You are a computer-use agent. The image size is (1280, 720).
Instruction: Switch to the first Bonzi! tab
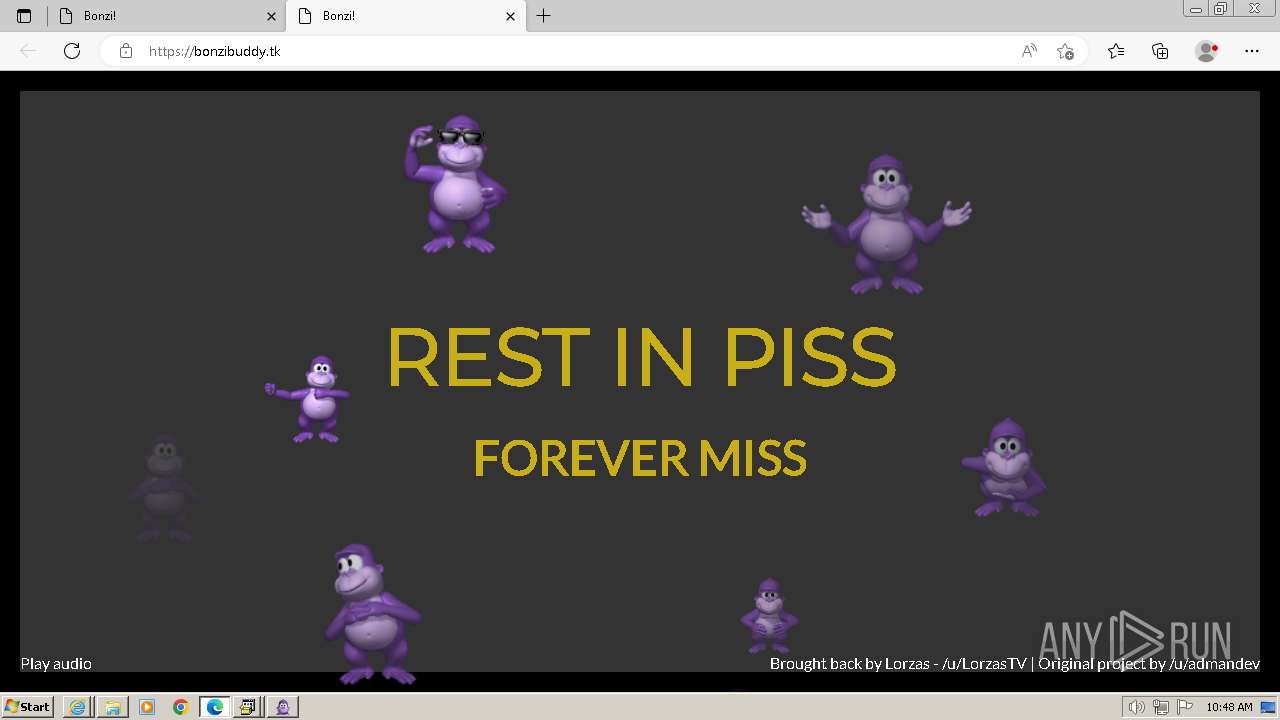165,16
